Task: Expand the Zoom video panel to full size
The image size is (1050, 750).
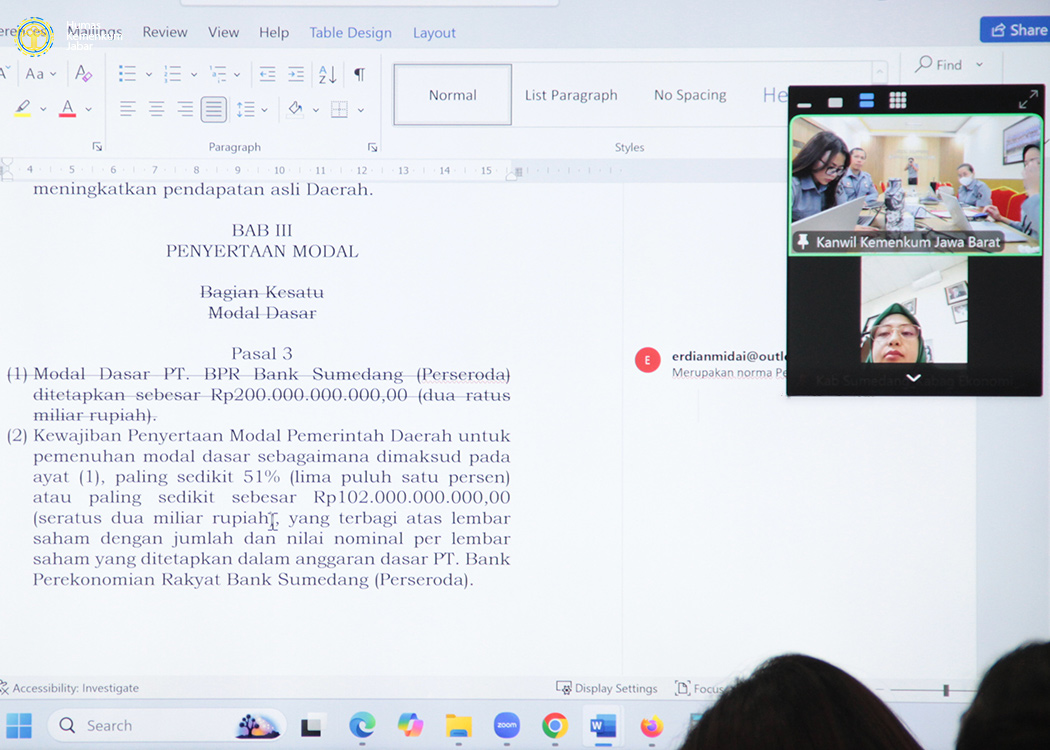Action: 1028,100
